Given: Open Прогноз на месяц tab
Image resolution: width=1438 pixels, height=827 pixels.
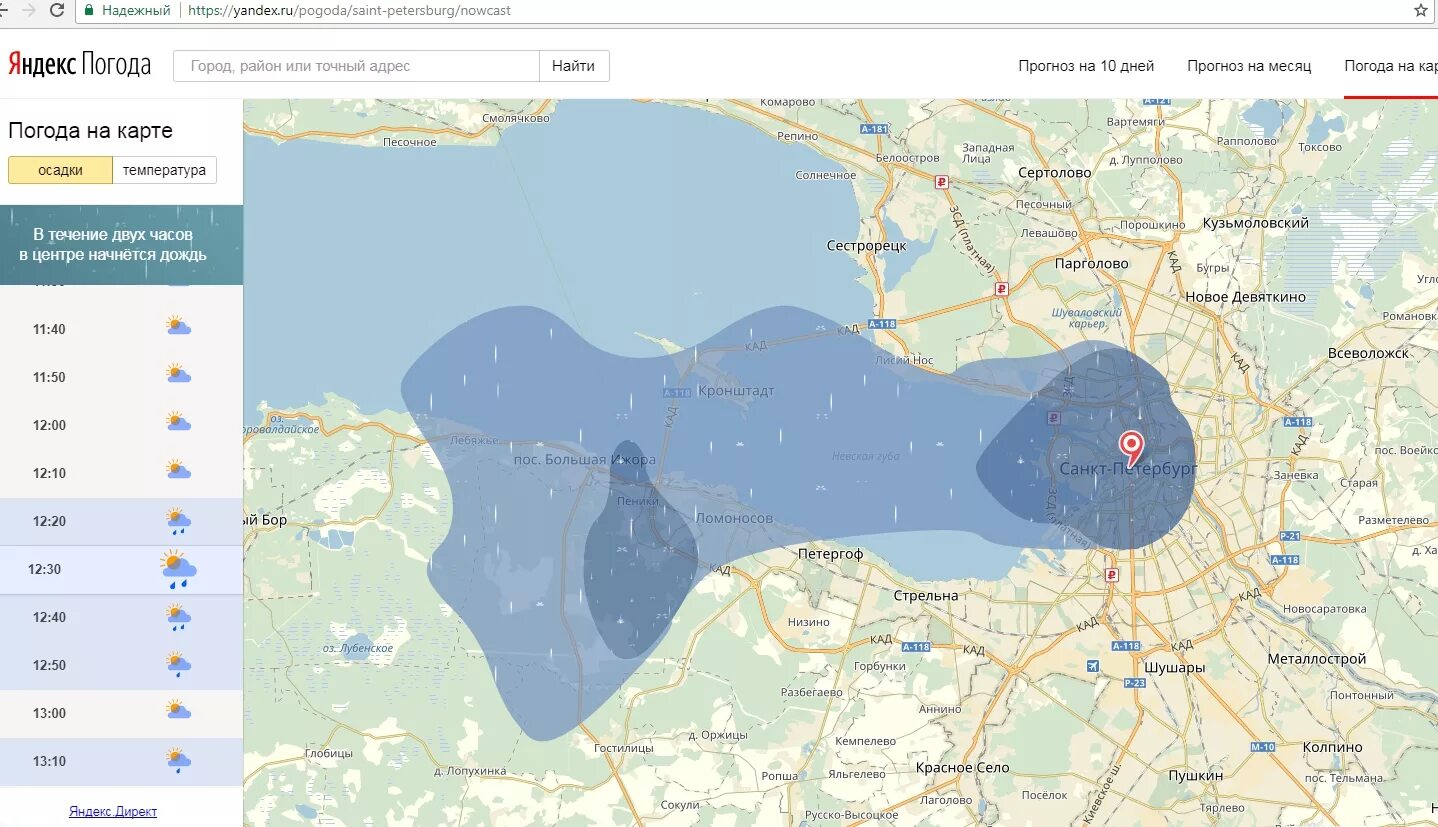Looking at the screenshot, I should (x=1249, y=66).
